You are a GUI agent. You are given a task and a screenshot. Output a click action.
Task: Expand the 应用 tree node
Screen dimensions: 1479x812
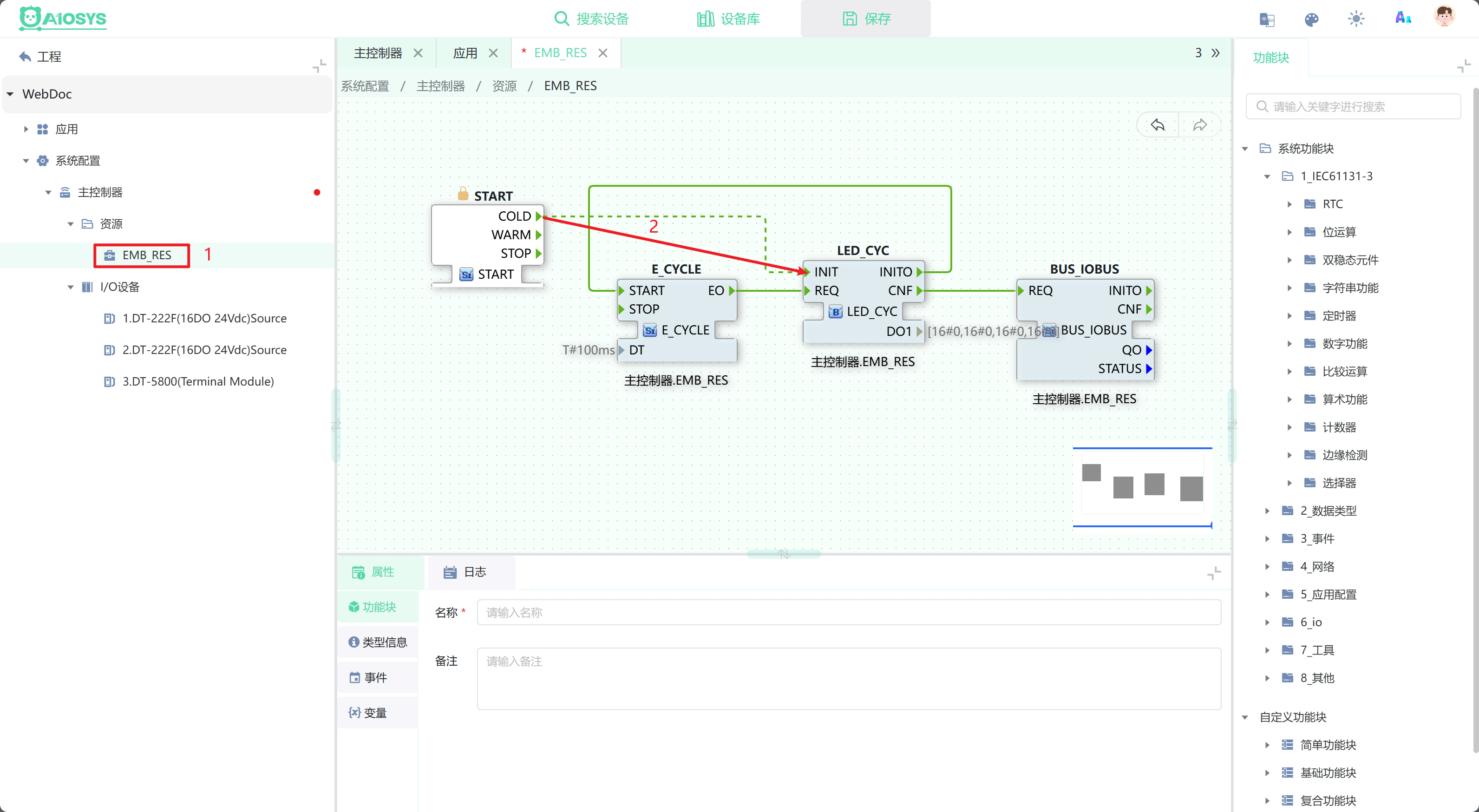(x=26, y=129)
